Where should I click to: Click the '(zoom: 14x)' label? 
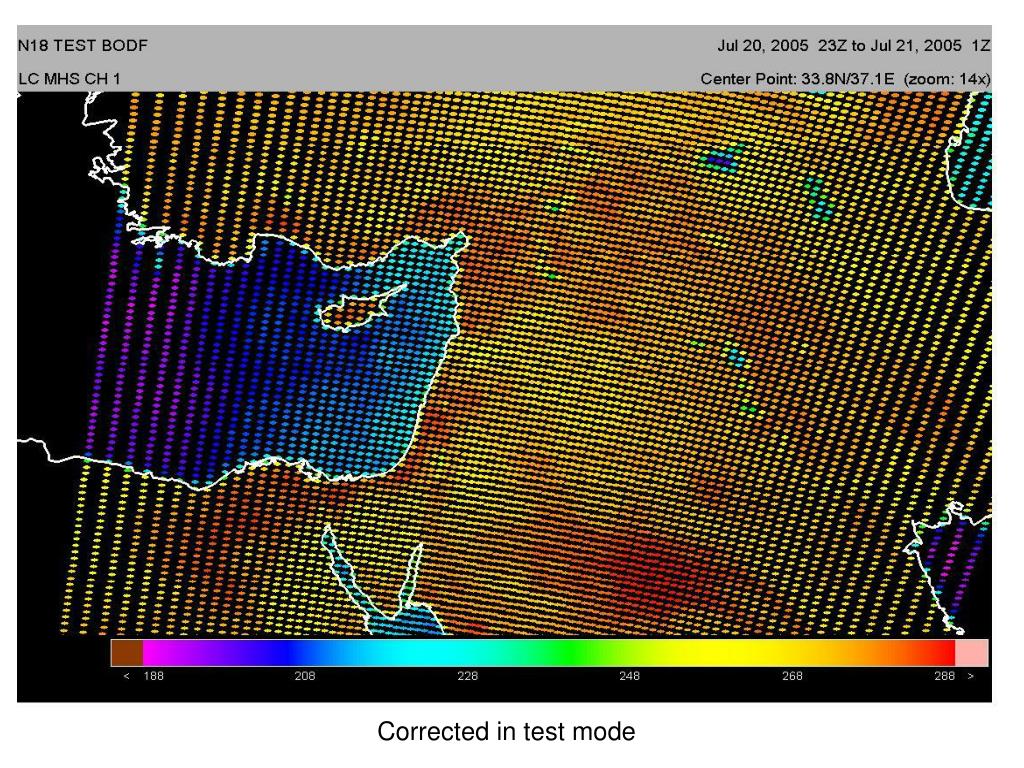[947, 79]
